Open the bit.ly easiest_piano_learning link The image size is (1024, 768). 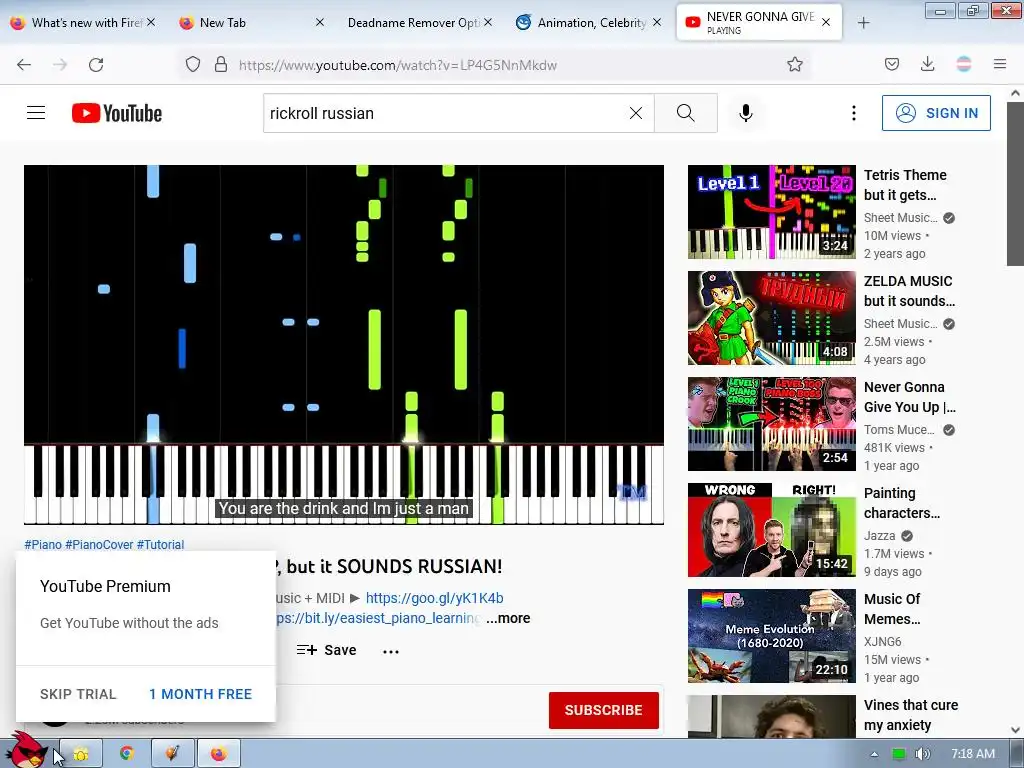pos(379,618)
